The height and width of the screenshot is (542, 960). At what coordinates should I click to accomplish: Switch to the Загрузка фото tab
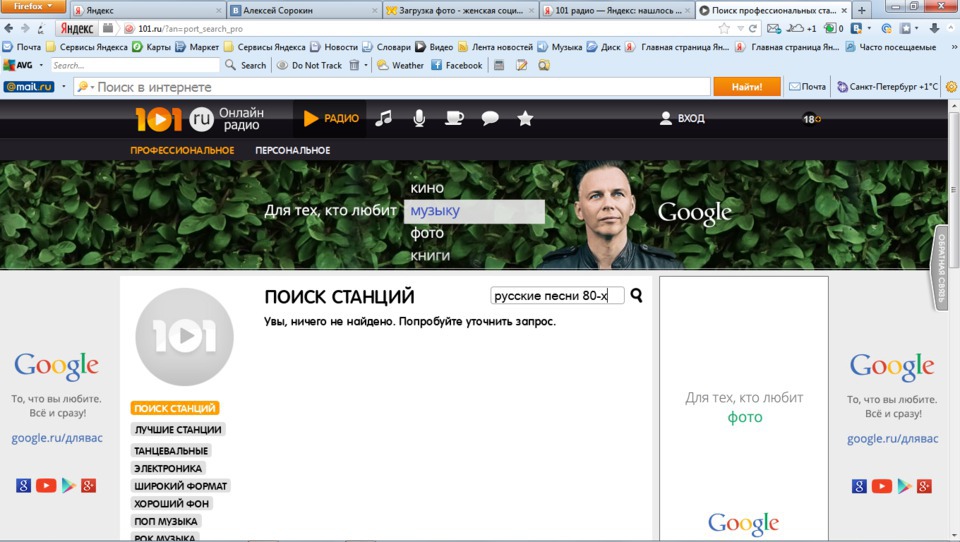click(x=460, y=10)
